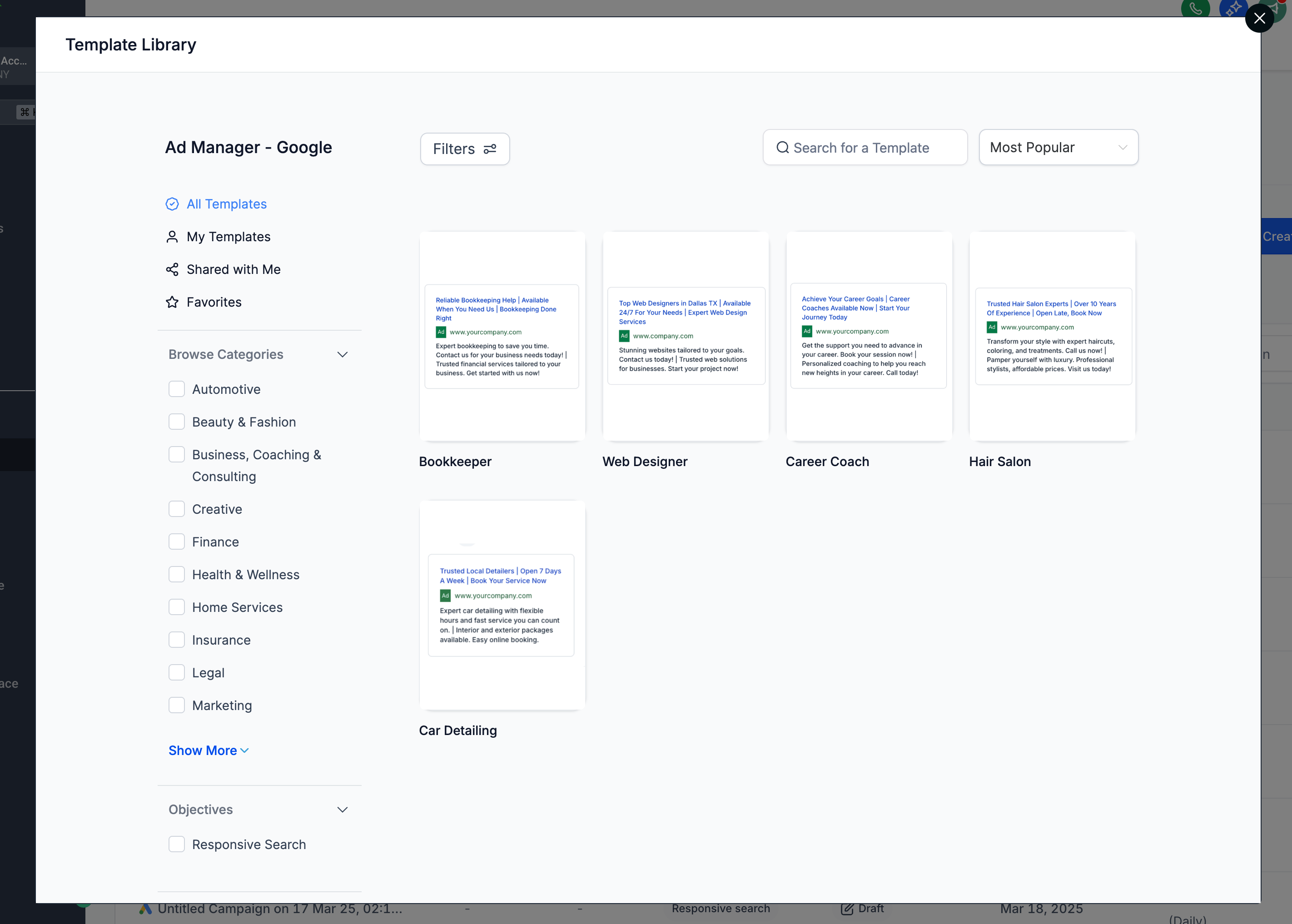Tick the Responsive Search objective checkbox

coord(176,845)
